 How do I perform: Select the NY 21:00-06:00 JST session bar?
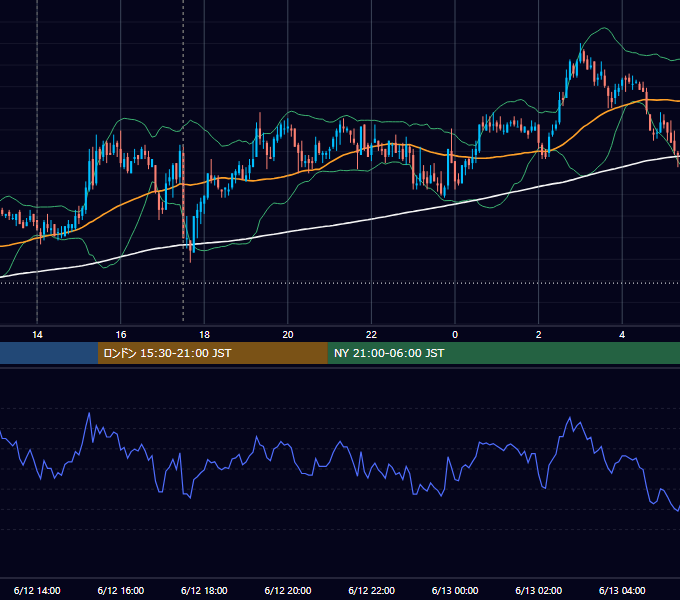click(503, 353)
